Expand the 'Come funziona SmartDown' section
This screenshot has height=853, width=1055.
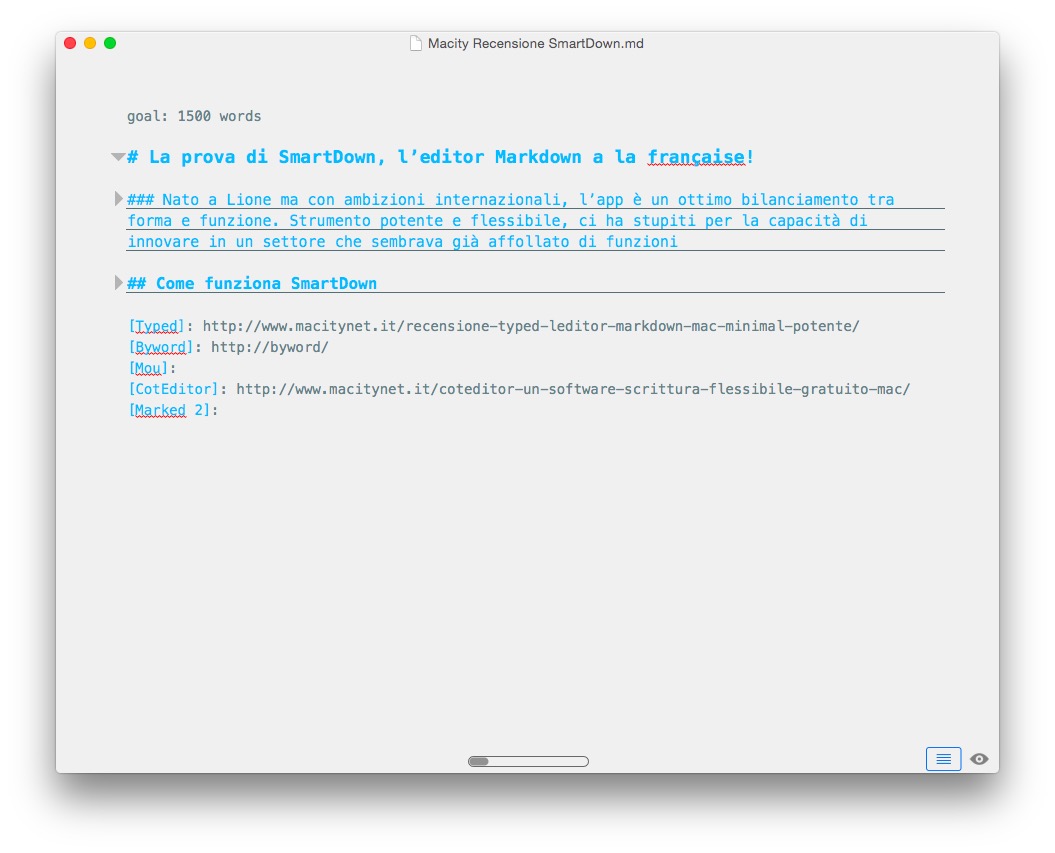pyautogui.click(x=118, y=283)
